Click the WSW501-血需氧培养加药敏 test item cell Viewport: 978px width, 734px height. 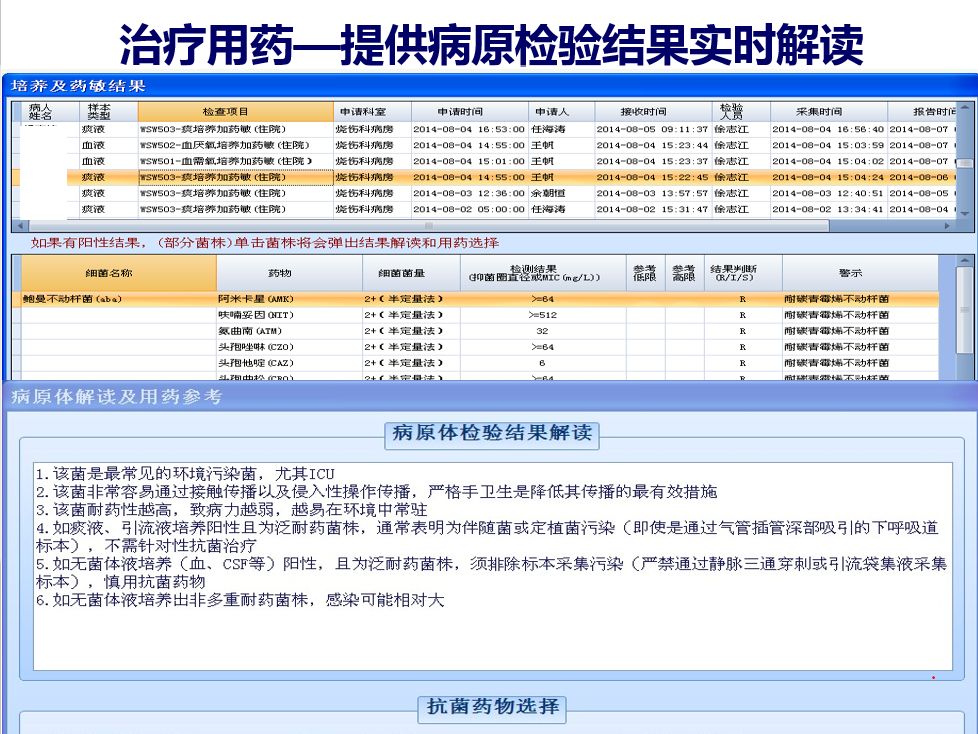coord(235,161)
